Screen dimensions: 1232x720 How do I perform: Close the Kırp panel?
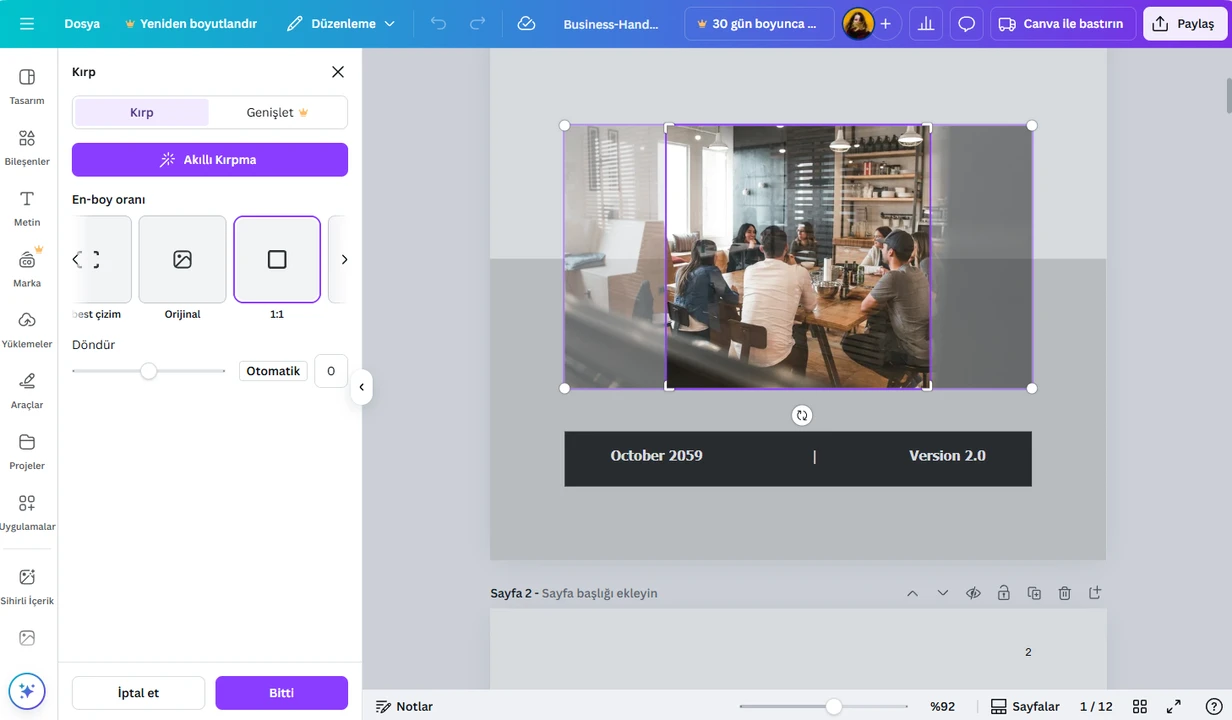(338, 72)
